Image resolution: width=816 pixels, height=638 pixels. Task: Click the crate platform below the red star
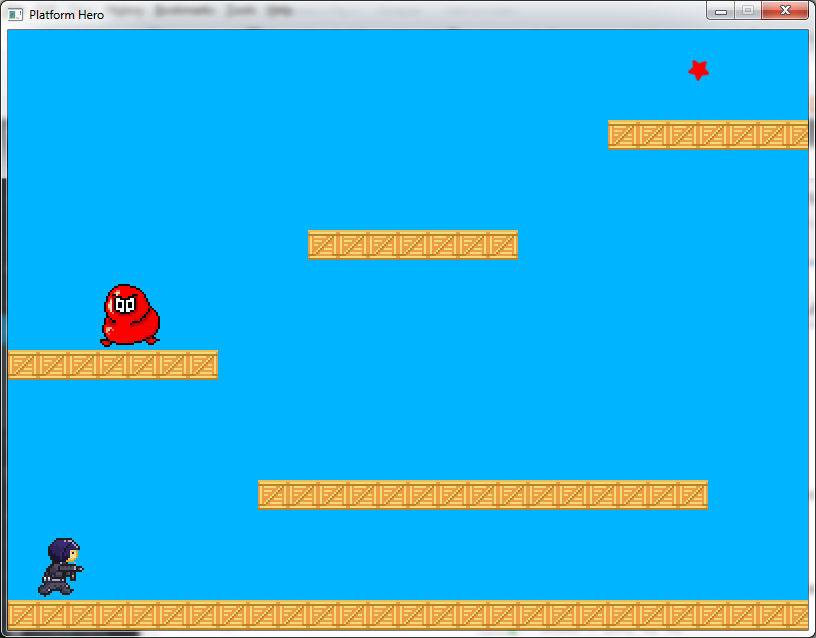(707, 135)
